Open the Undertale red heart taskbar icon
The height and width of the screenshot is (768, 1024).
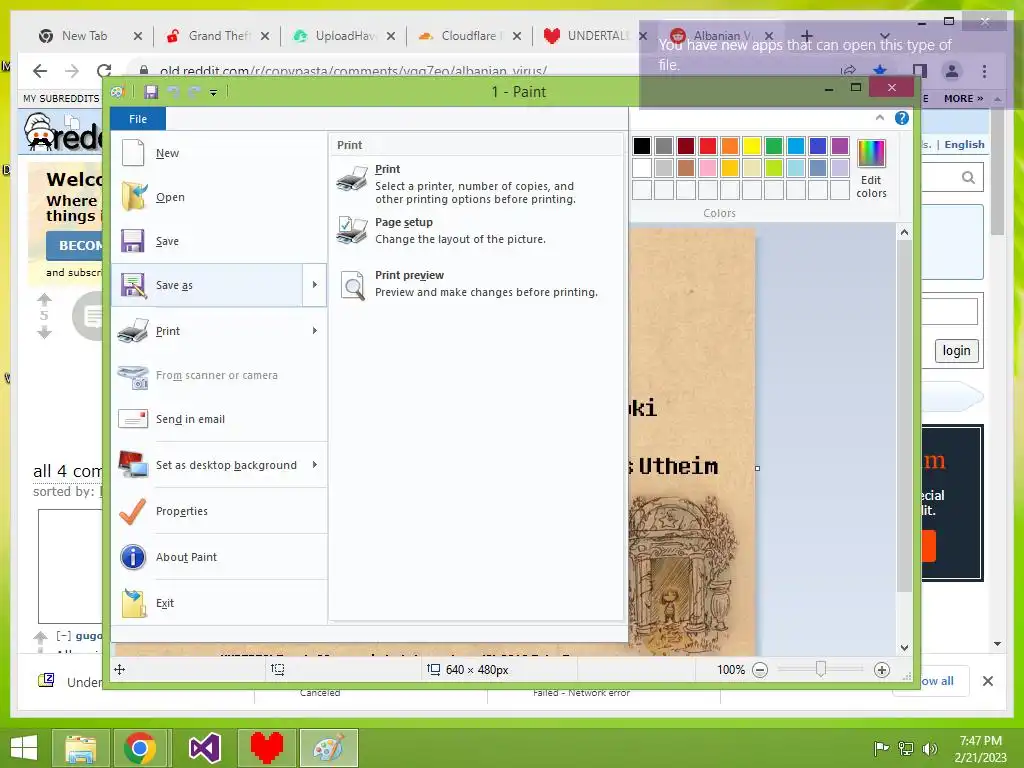click(266, 748)
